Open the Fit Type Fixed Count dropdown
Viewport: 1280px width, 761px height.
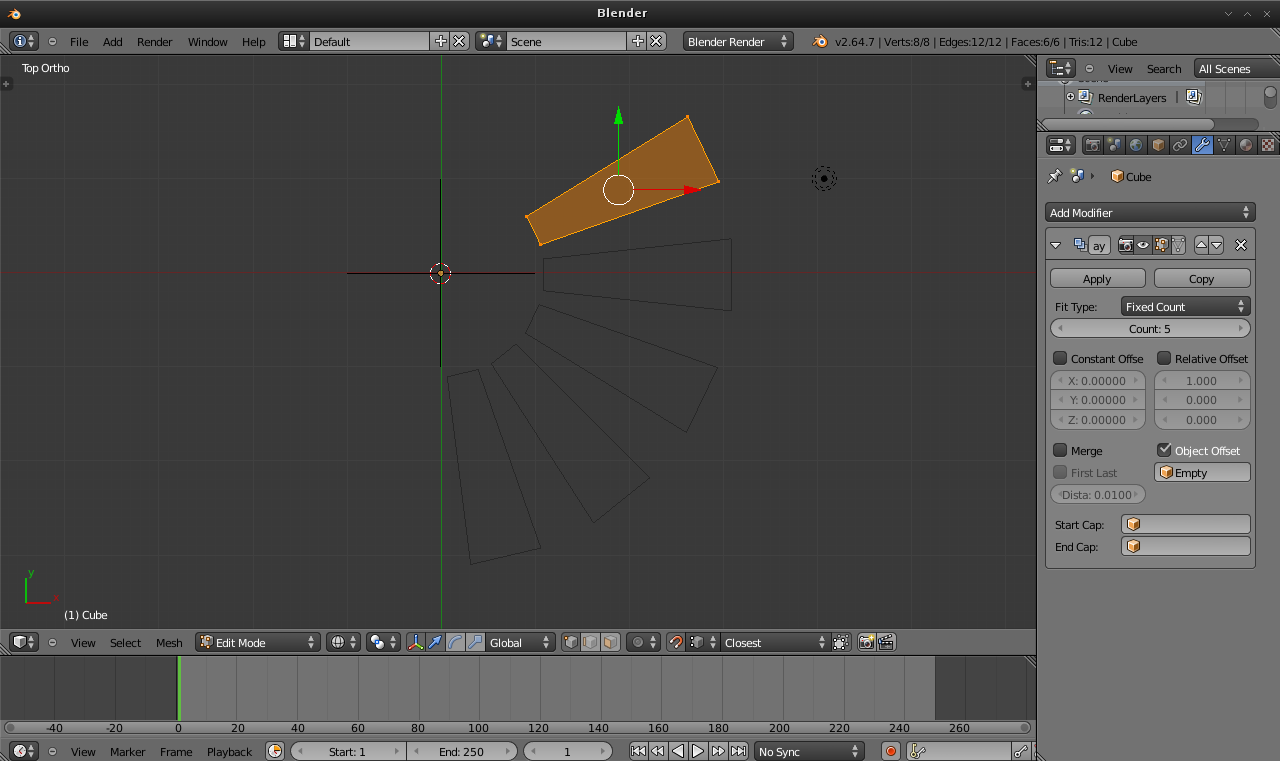(x=1185, y=306)
